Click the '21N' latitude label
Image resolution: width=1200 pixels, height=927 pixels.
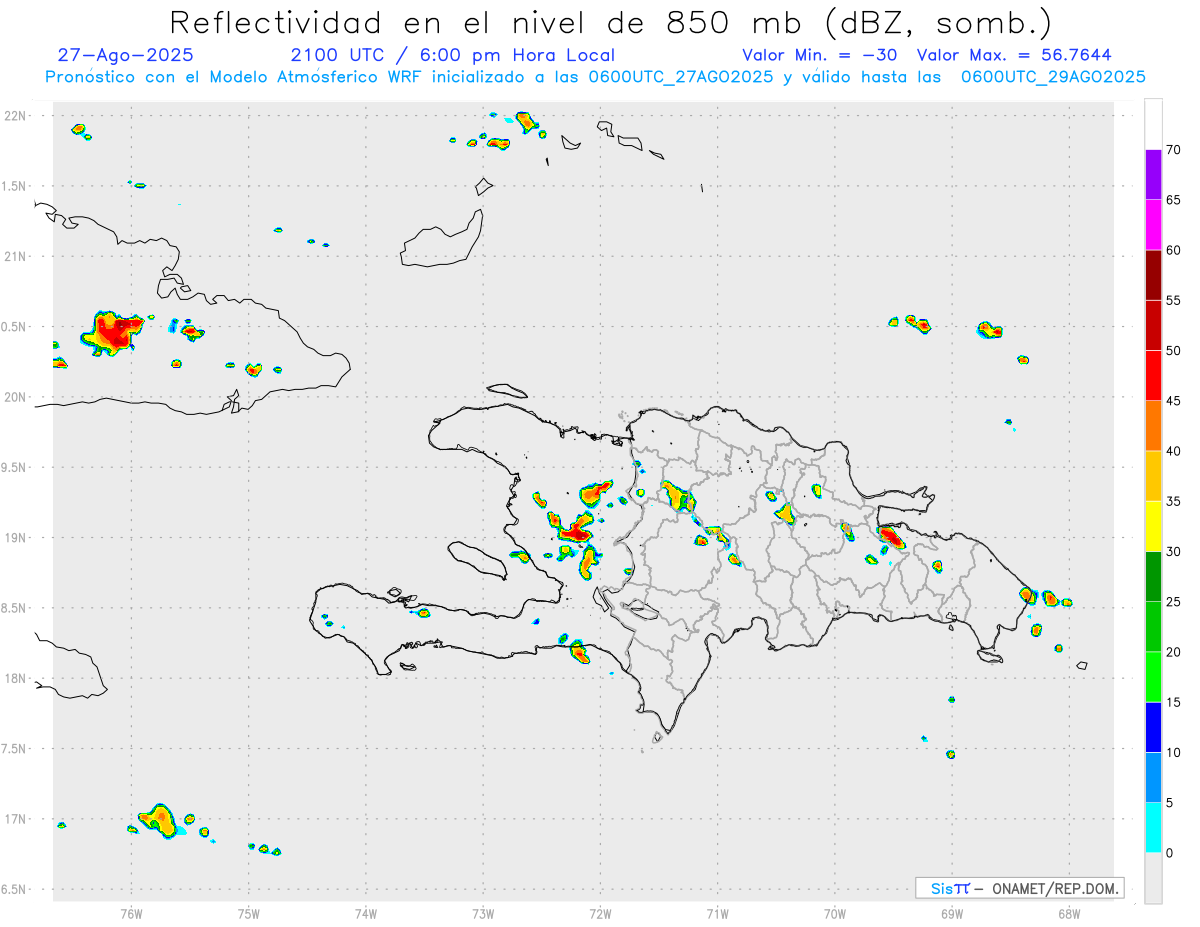(16, 256)
